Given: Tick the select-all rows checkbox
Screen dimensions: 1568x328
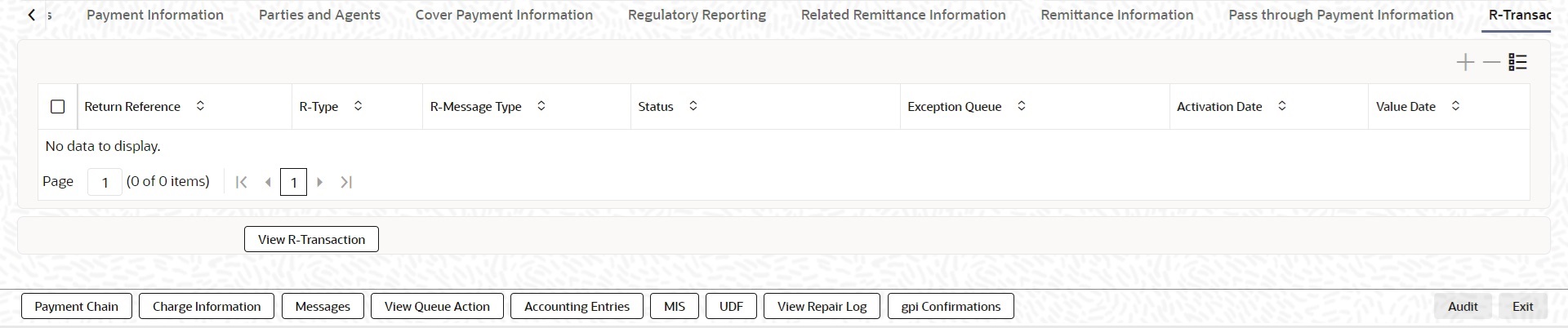Looking at the screenshot, I should [x=57, y=106].
